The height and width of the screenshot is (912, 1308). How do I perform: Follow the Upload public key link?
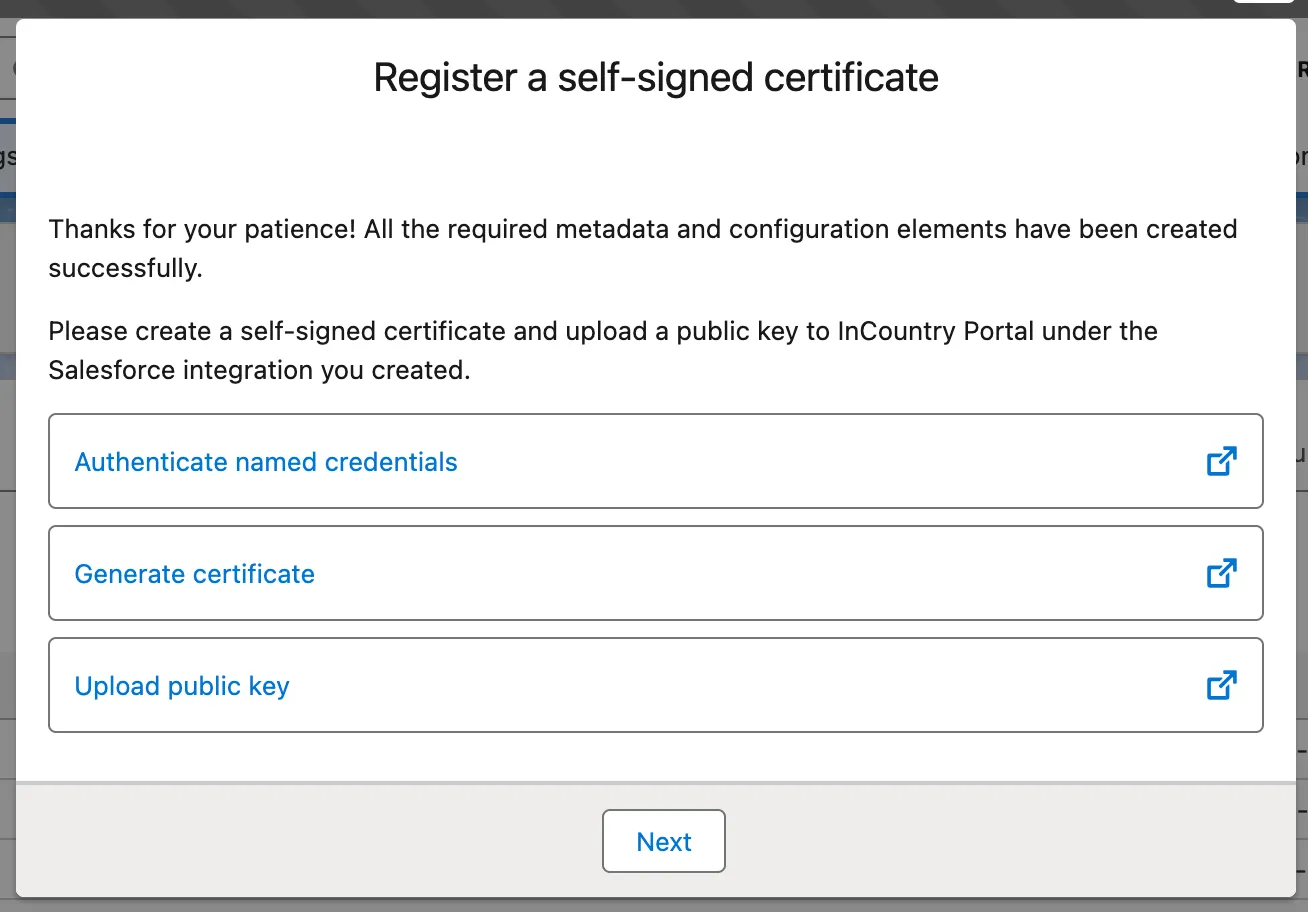tap(182, 686)
